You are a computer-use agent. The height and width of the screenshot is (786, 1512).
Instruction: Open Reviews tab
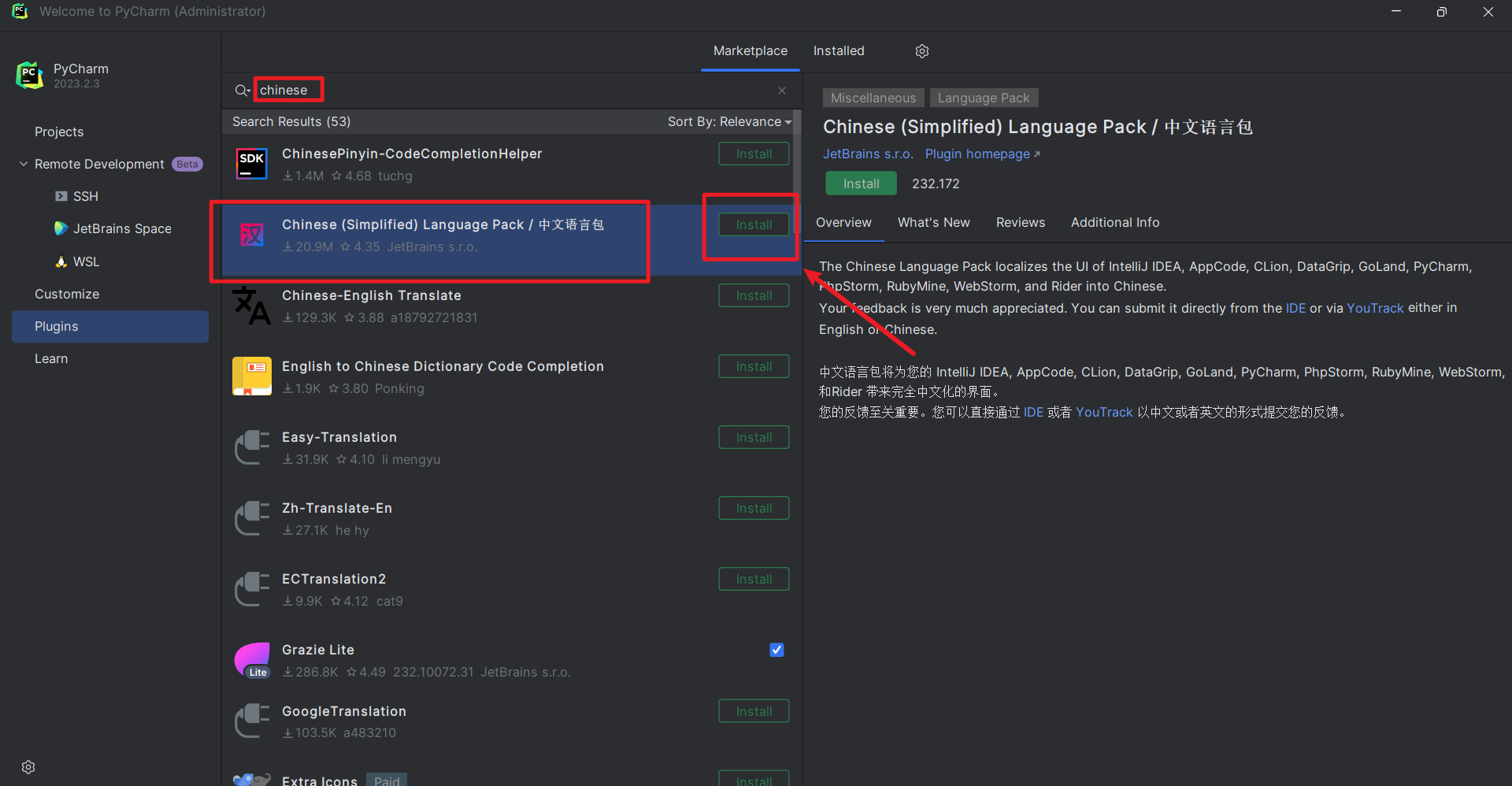tap(1020, 223)
